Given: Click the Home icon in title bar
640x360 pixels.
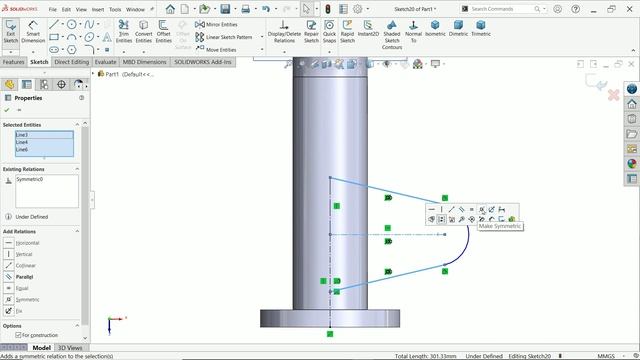Looking at the screenshot, I should [x=170, y=9].
